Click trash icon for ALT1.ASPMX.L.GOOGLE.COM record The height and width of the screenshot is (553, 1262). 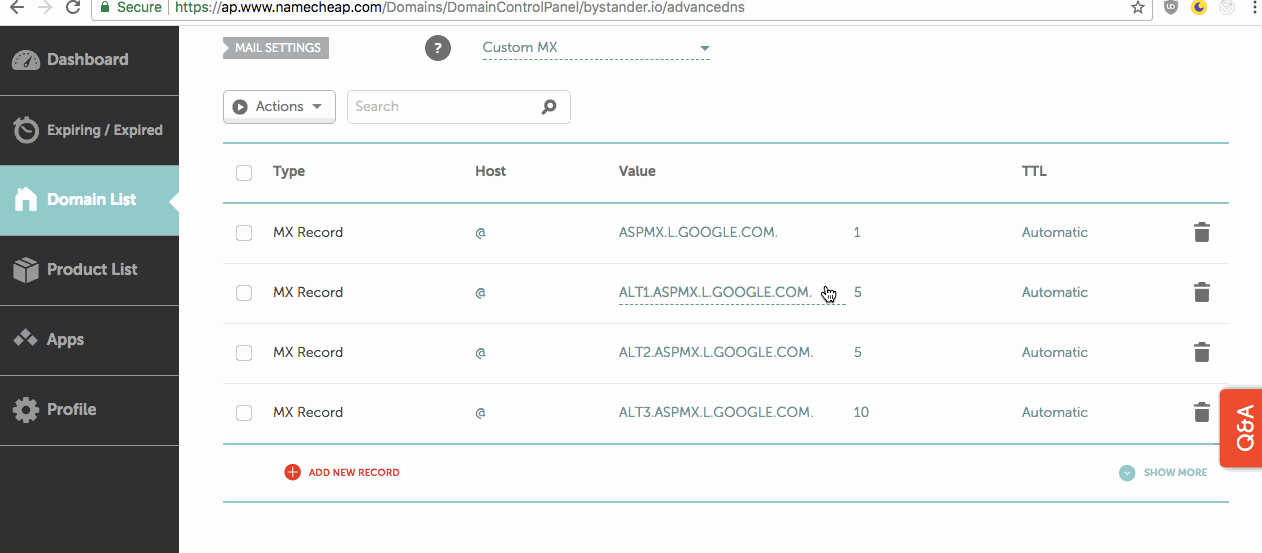[1202, 292]
